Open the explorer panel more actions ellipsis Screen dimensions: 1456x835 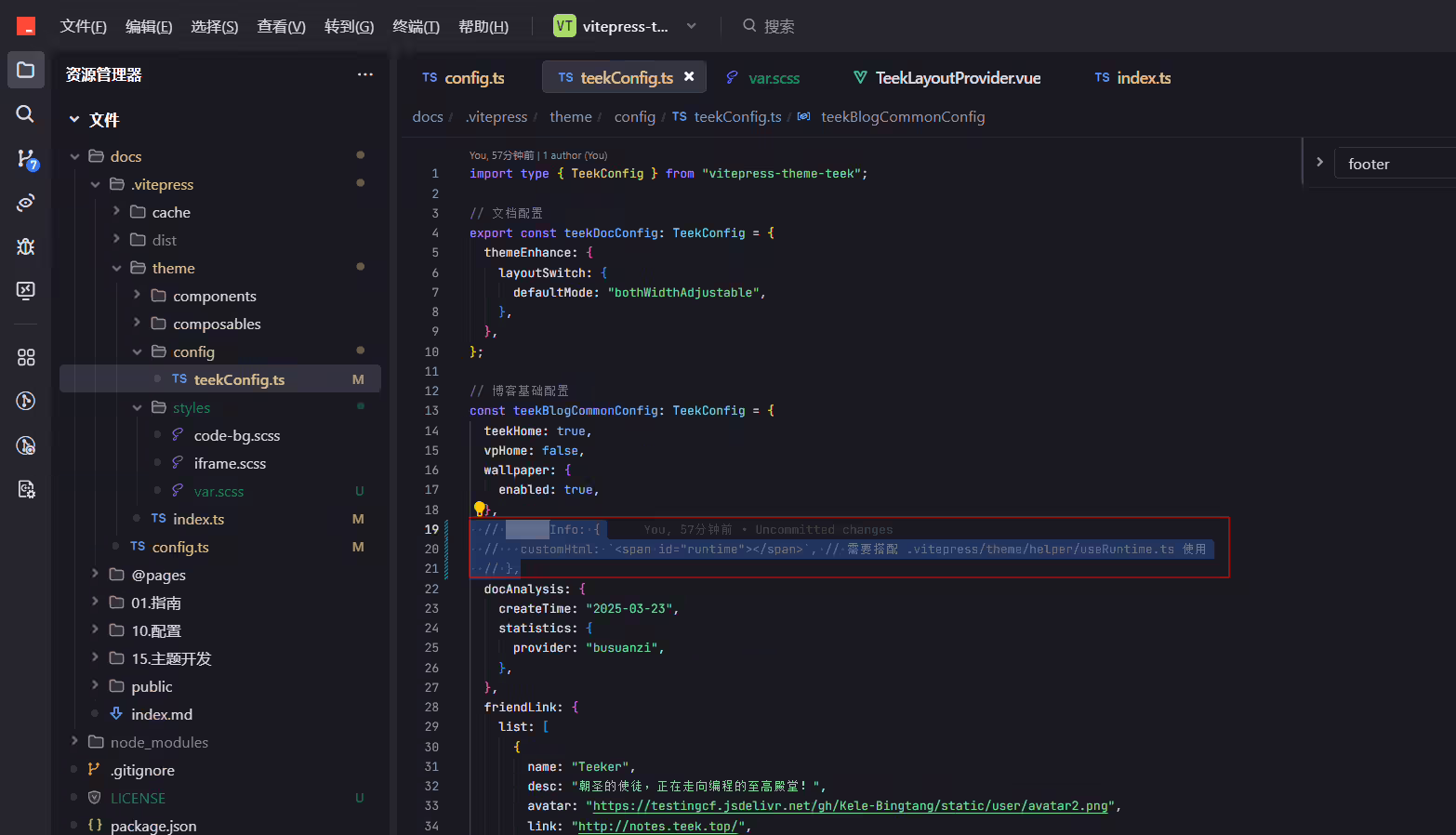pos(364,74)
